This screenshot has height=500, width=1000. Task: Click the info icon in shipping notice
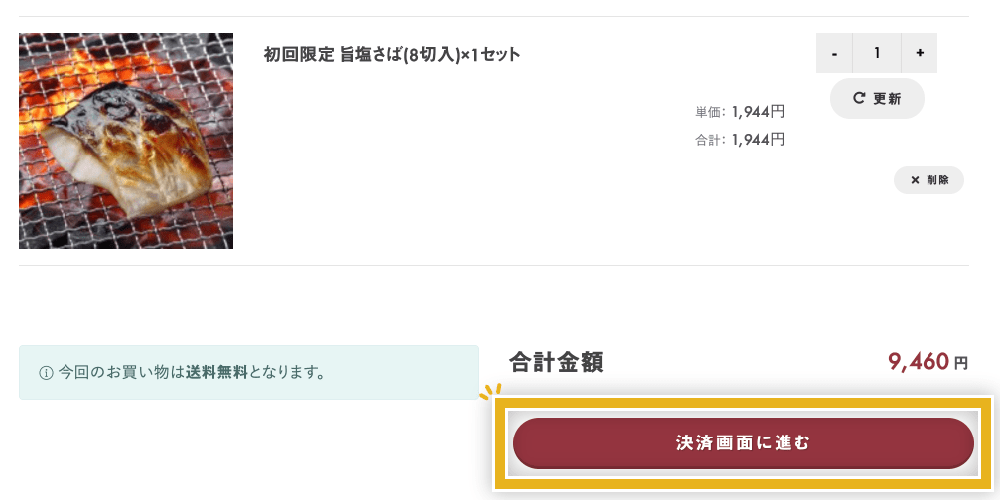pyautogui.click(x=46, y=373)
